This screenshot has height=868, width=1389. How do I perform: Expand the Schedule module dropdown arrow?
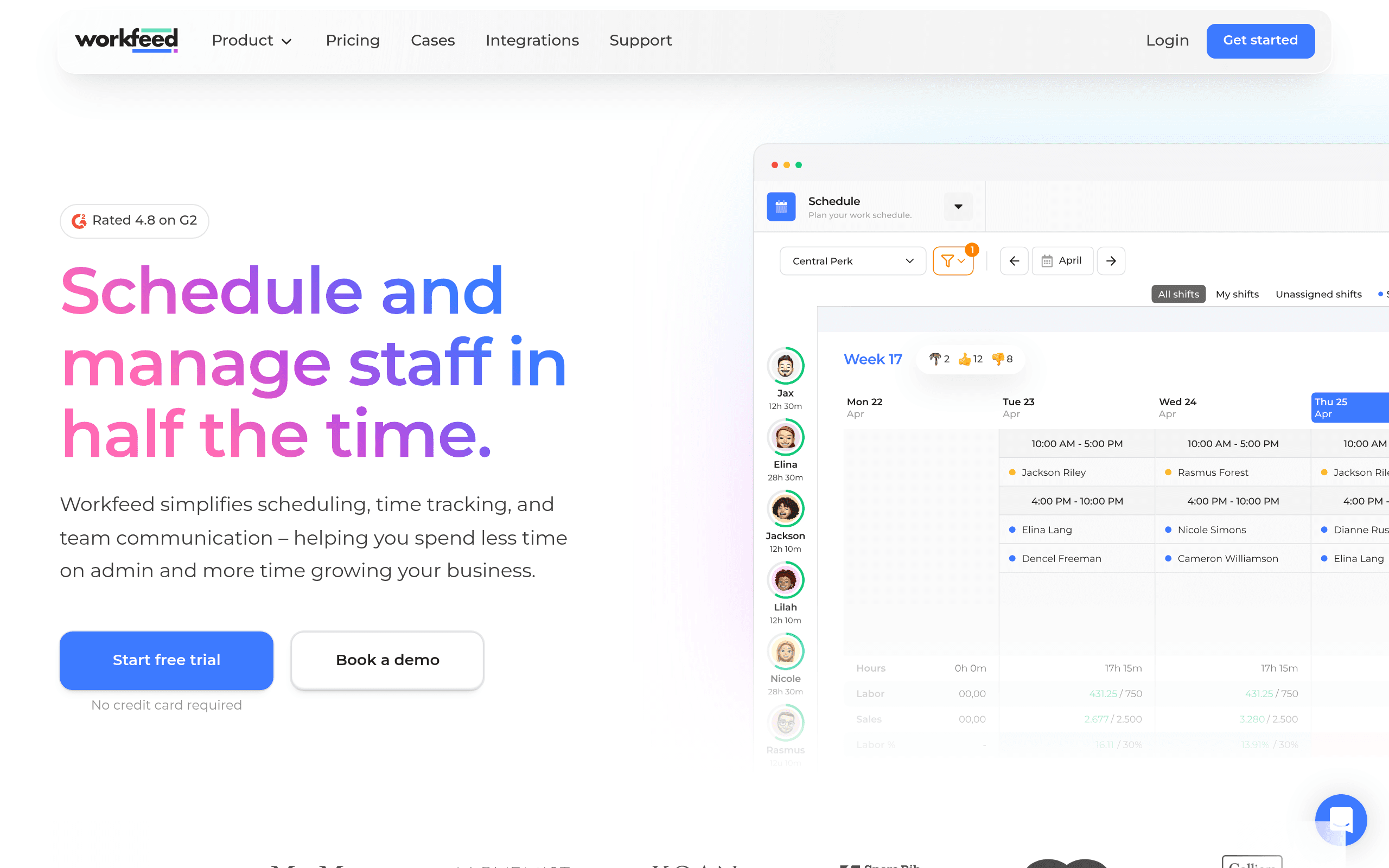958,207
